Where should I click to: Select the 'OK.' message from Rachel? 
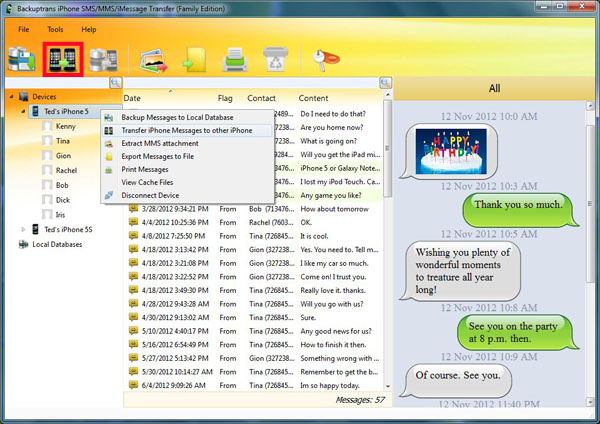[253, 222]
